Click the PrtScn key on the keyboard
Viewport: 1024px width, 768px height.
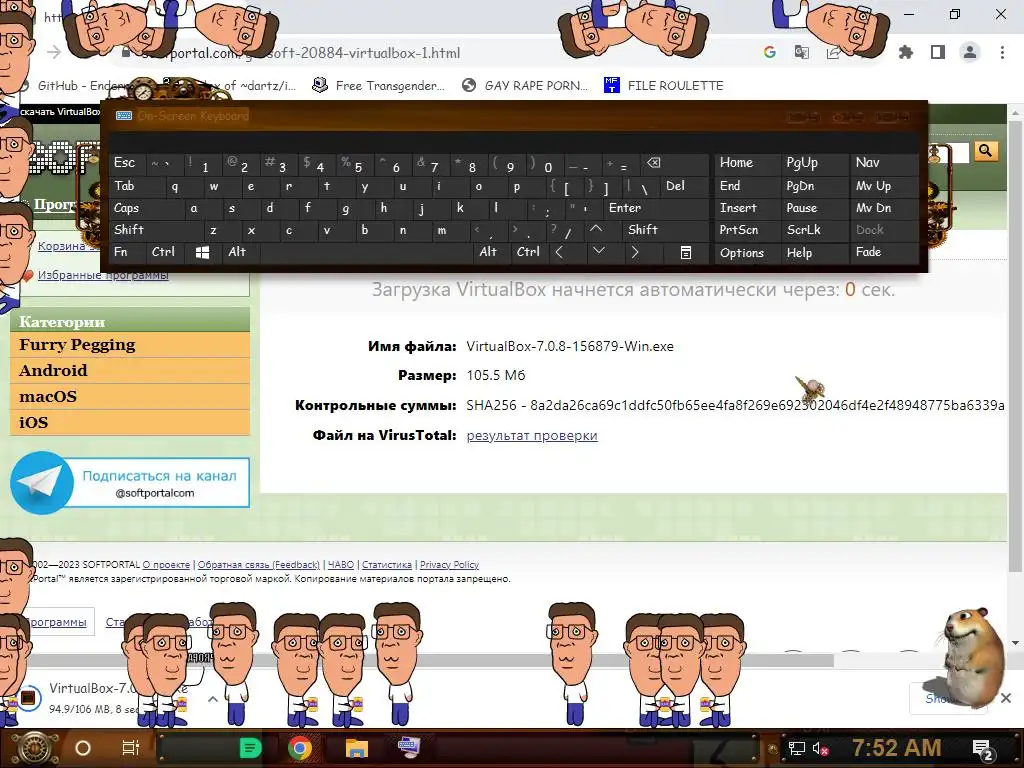coord(747,230)
